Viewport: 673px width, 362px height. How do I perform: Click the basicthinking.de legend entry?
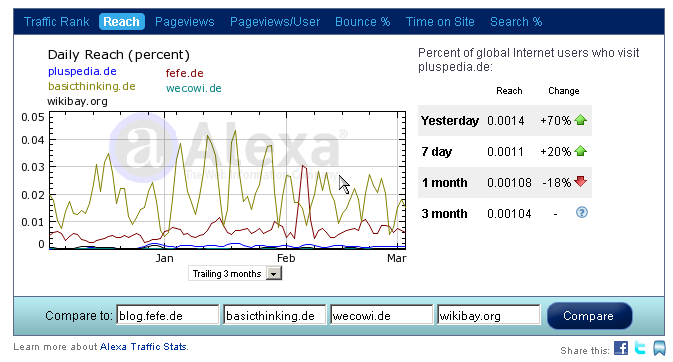tap(91, 86)
